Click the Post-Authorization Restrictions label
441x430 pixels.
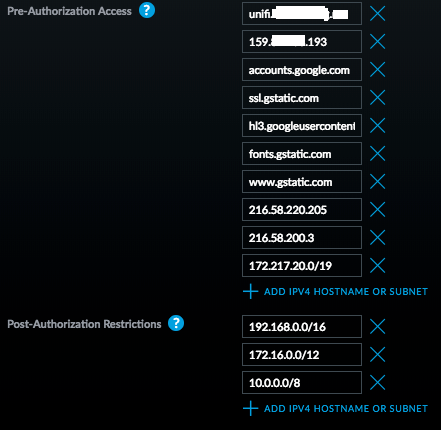pyautogui.click(x=84, y=324)
